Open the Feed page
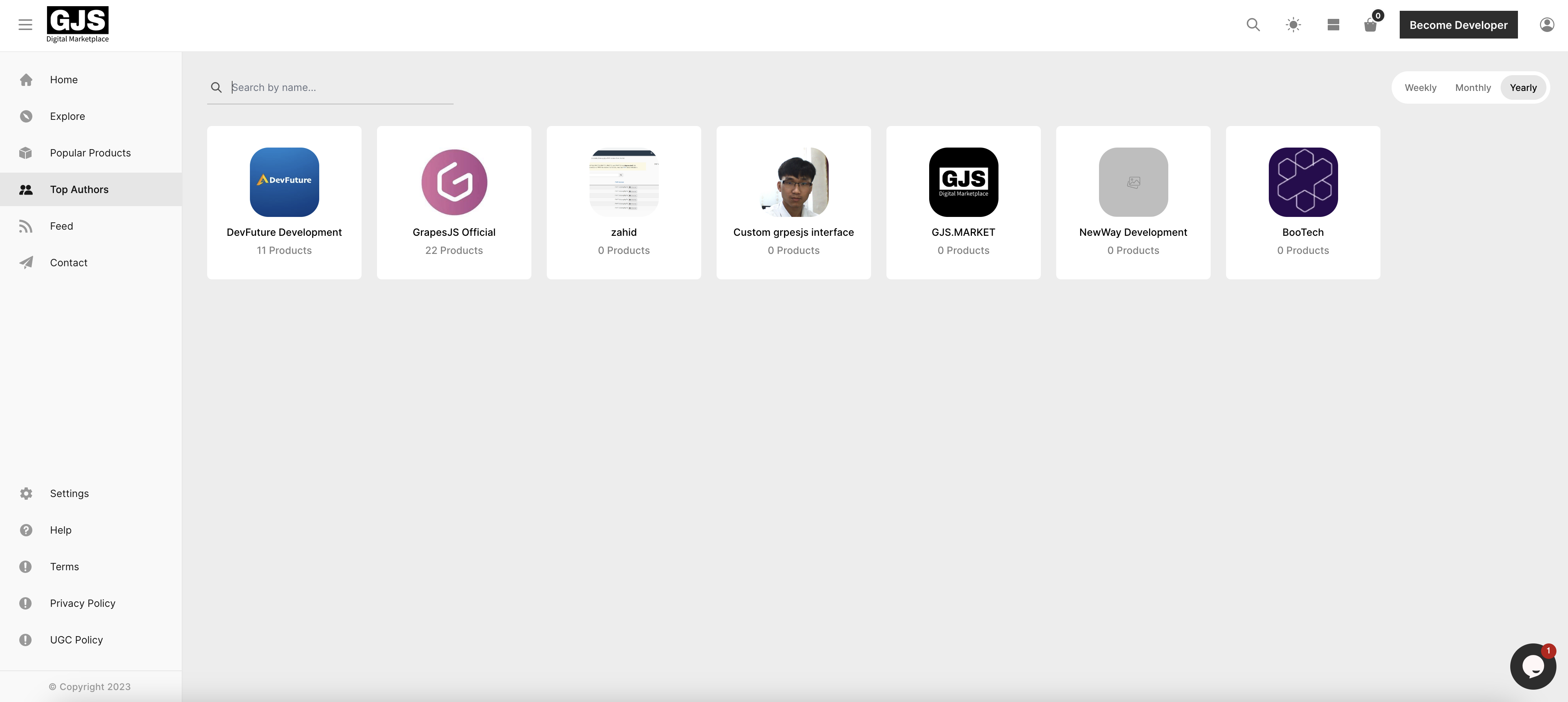1568x702 pixels. click(91, 226)
